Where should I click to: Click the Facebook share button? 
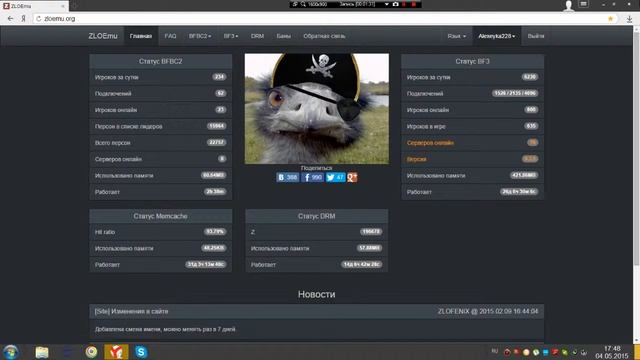tap(312, 177)
